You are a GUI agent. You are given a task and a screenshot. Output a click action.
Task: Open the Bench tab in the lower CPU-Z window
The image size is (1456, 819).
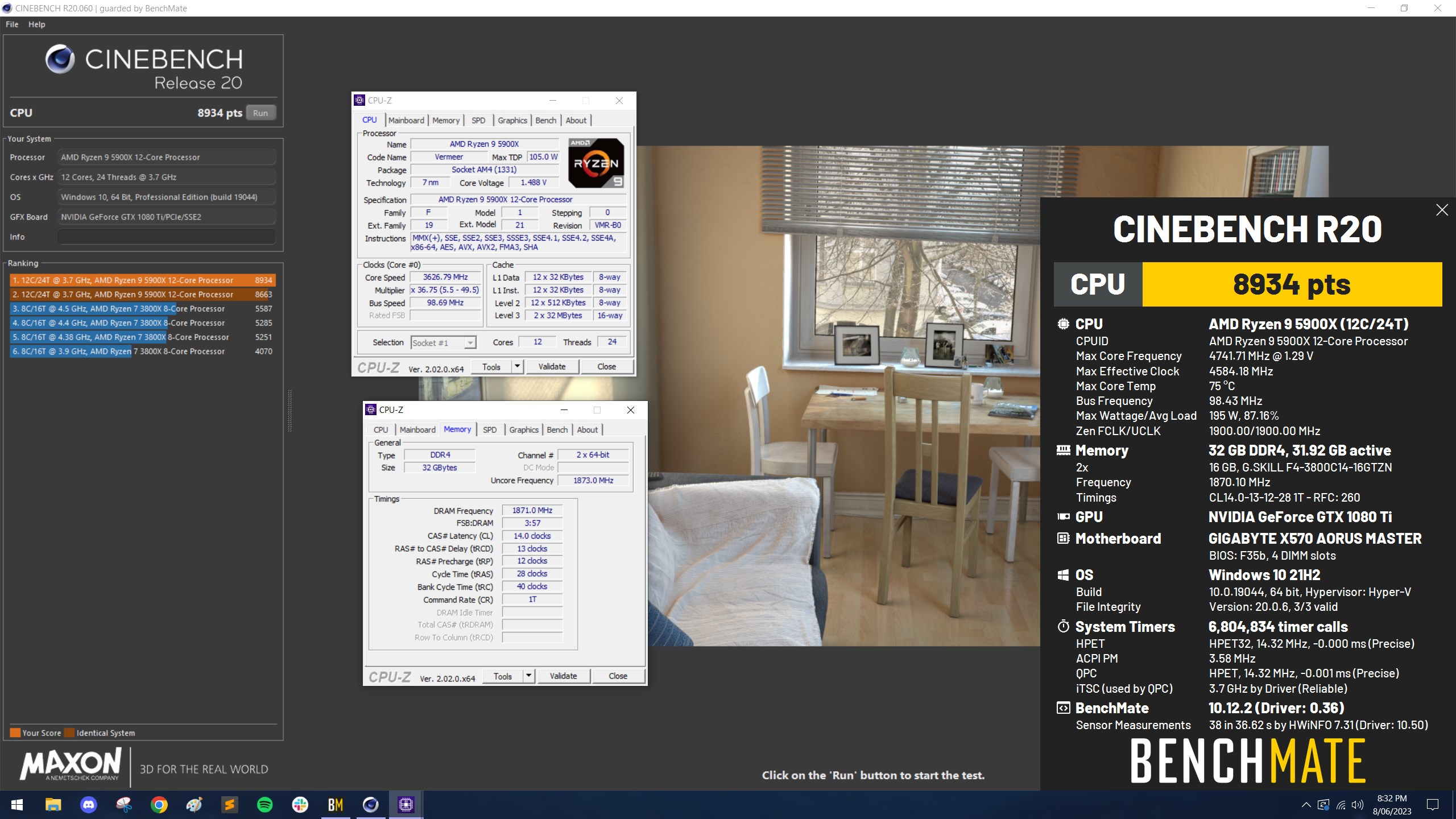[x=557, y=429]
